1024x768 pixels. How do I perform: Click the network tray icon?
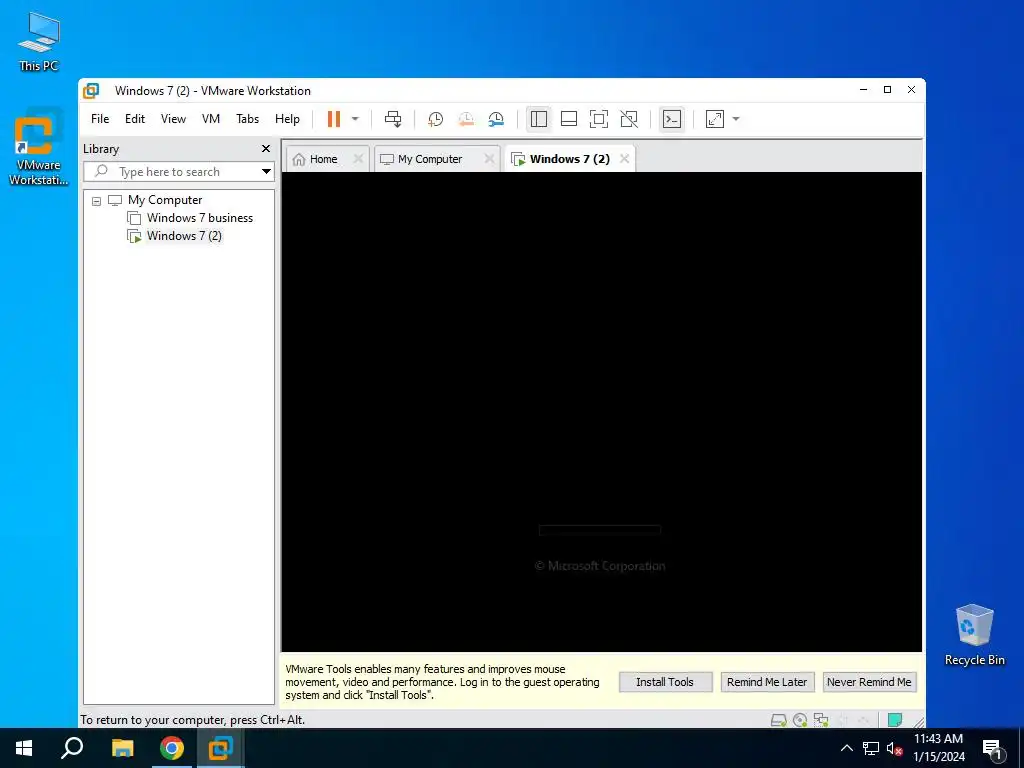point(871,748)
